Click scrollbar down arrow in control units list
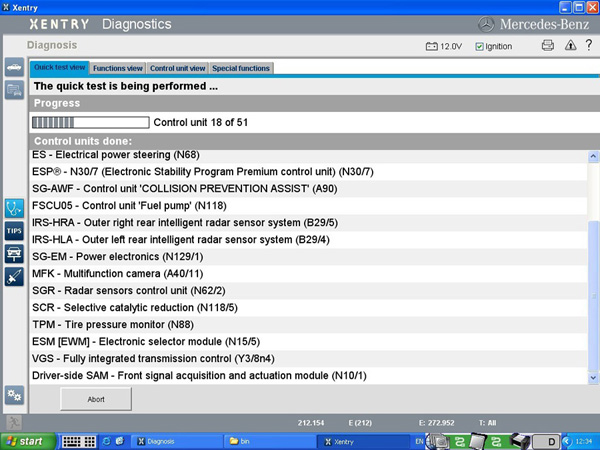Image resolution: width=600 pixels, height=450 pixels. [593, 378]
